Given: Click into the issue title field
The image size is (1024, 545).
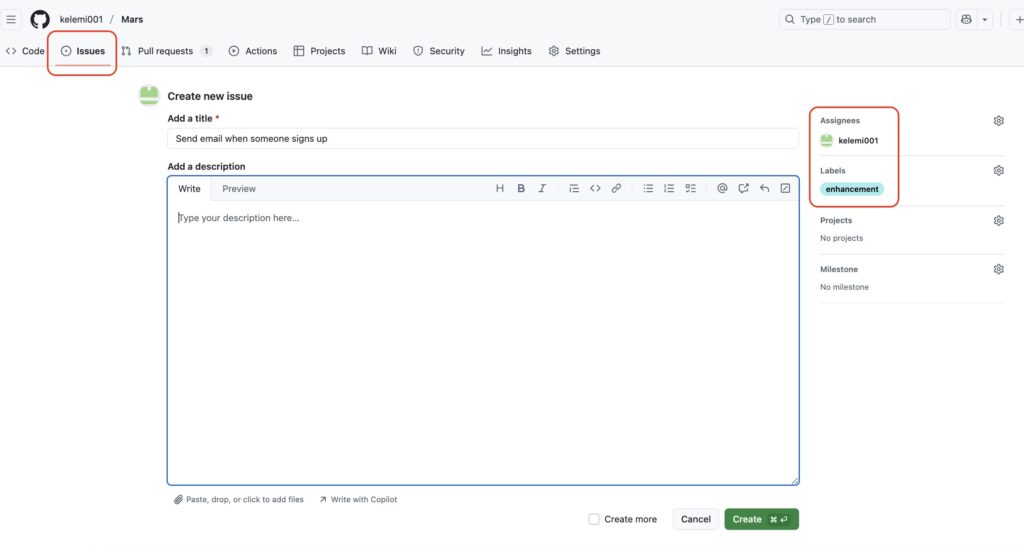Looking at the screenshot, I should [482, 138].
